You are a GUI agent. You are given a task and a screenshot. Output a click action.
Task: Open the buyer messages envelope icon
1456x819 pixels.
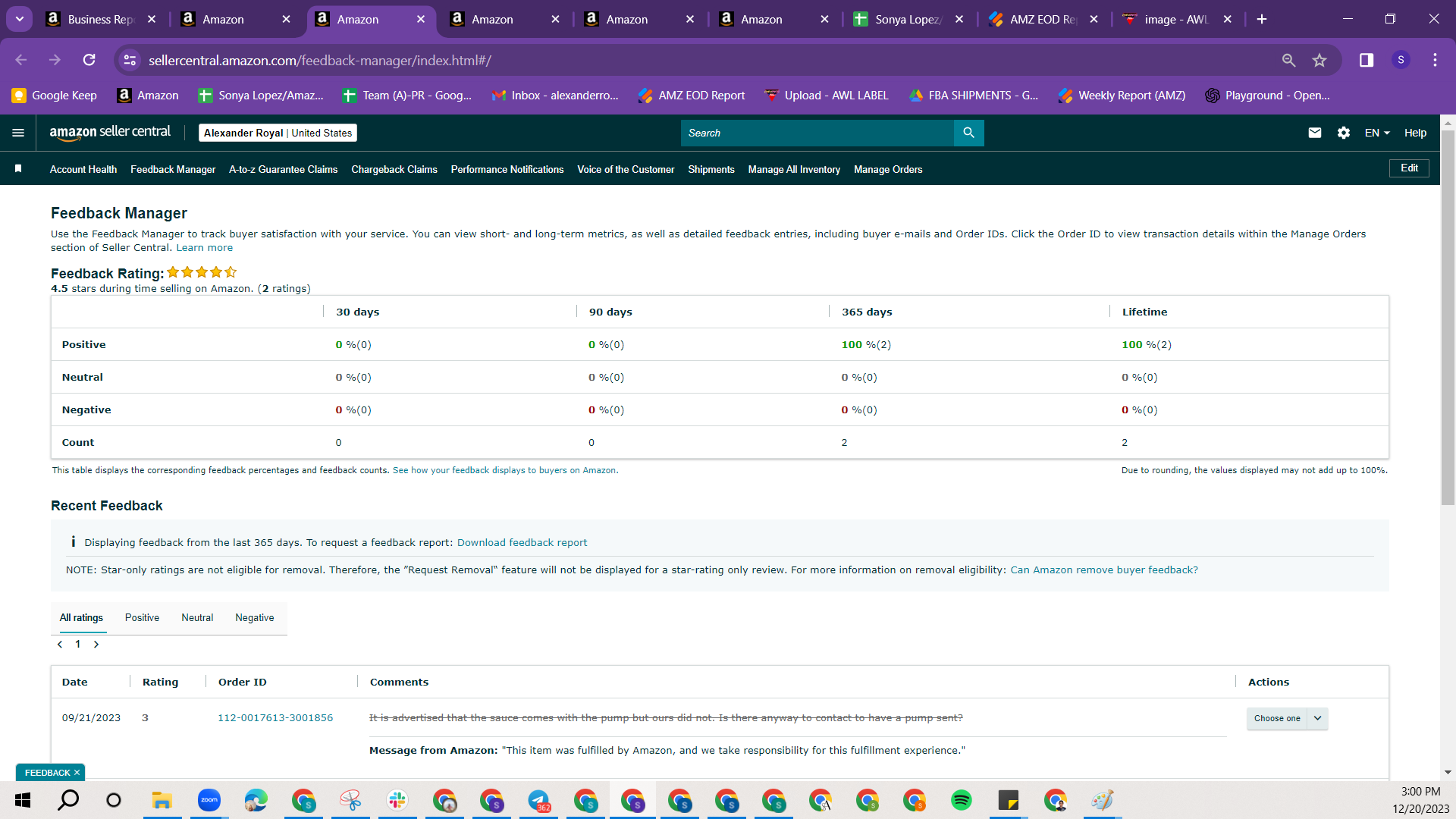point(1315,133)
